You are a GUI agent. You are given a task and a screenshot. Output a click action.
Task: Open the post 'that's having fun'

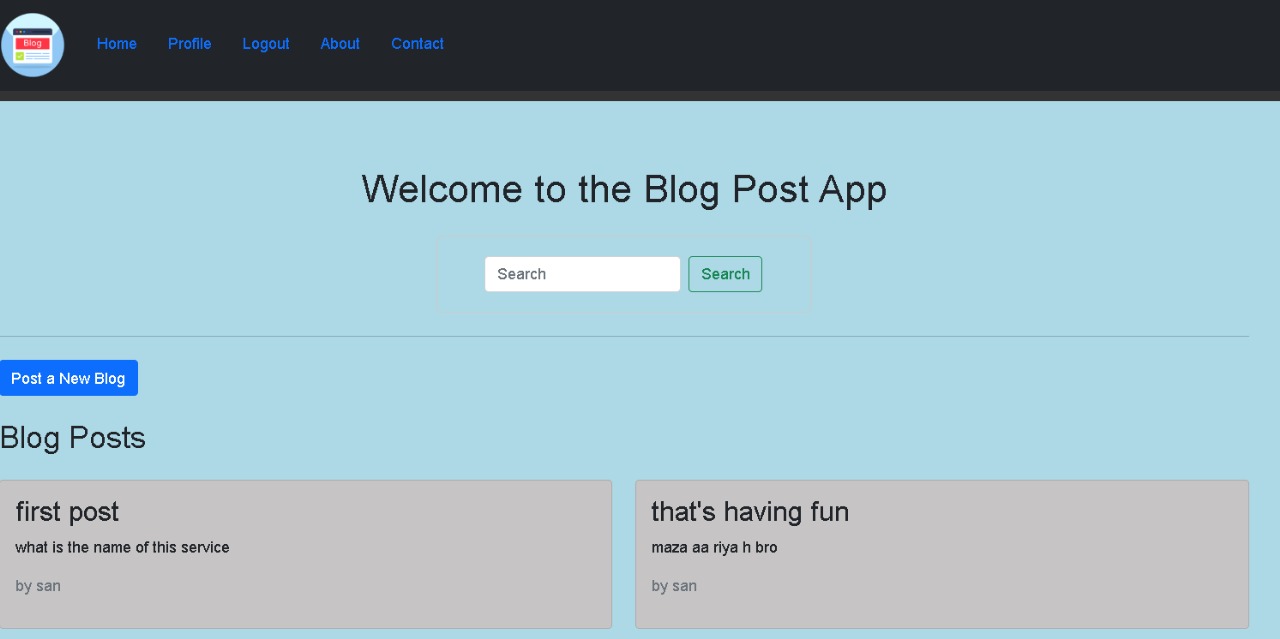(x=750, y=511)
